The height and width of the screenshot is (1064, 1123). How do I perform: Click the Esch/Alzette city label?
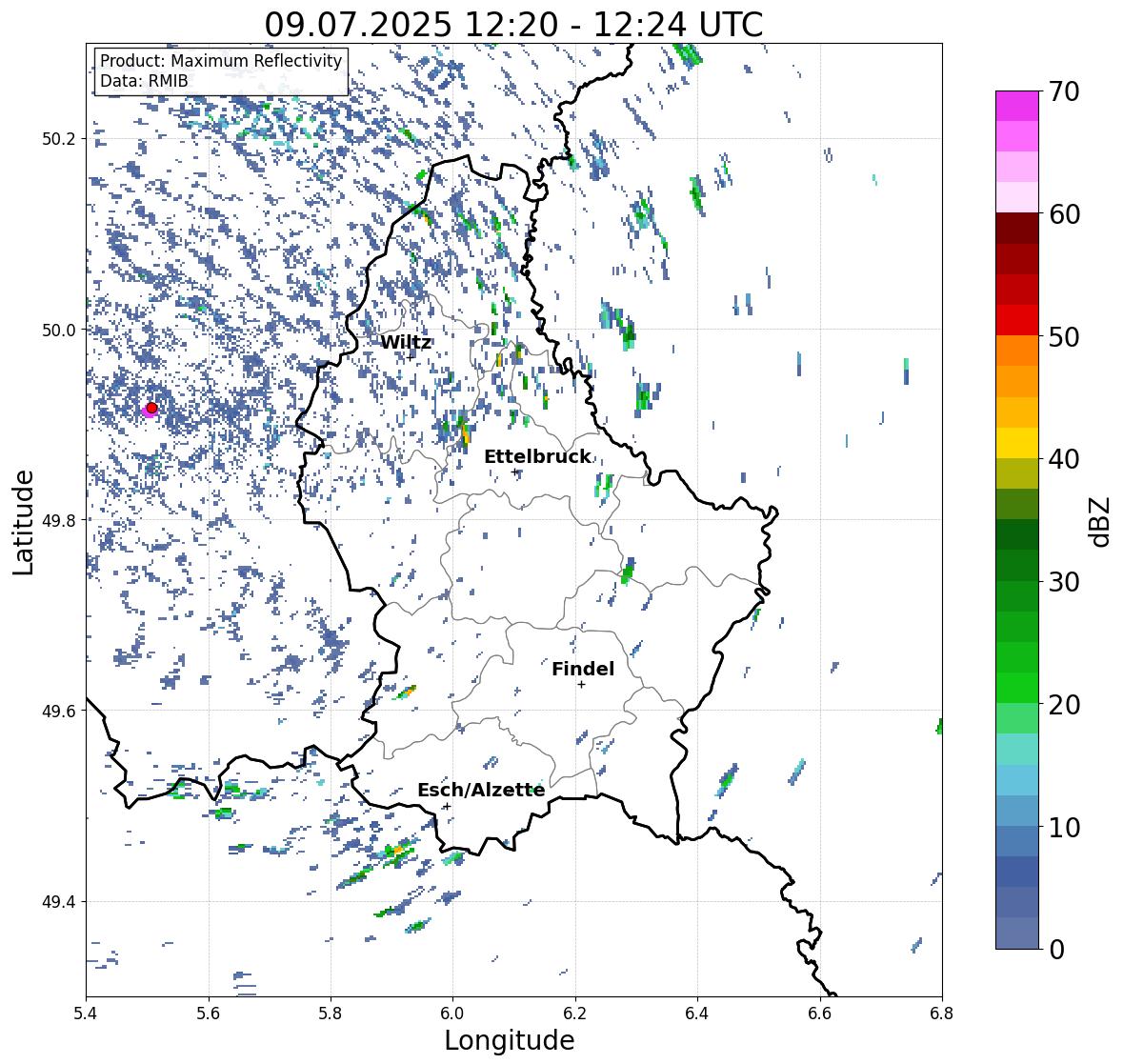(481, 790)
